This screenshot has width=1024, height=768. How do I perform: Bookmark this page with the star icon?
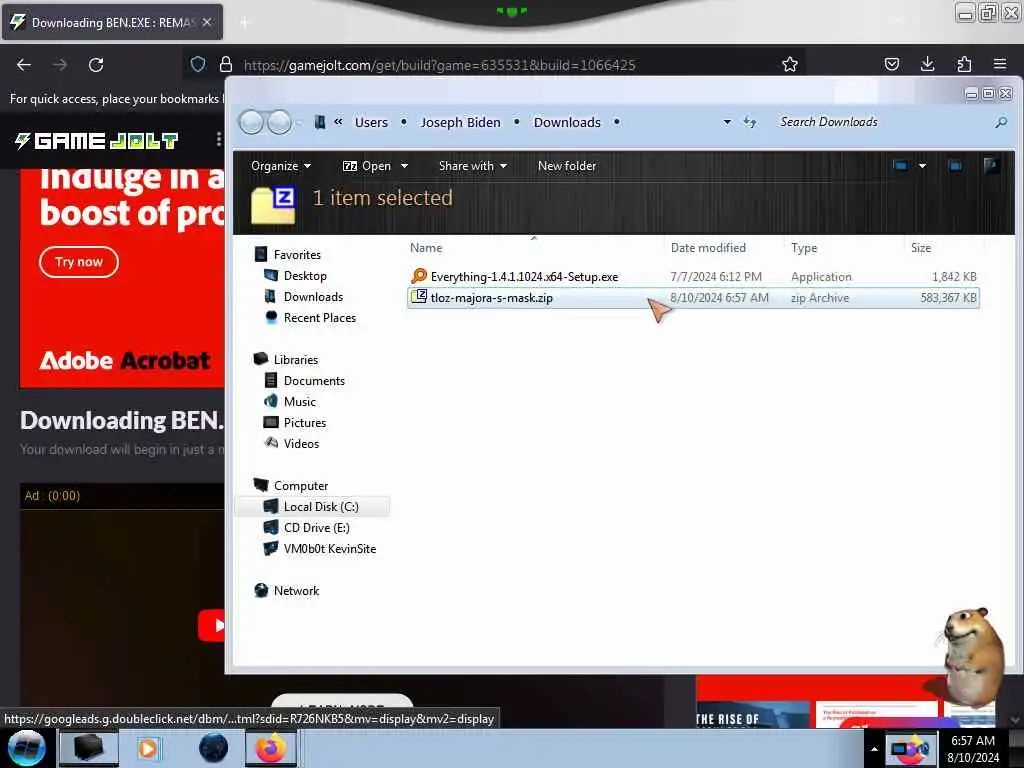(790, 64)
